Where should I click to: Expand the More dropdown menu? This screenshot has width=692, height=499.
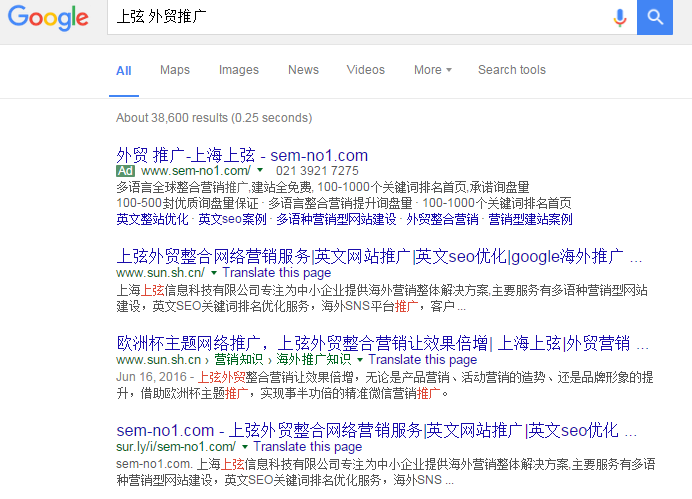[432, 70]
